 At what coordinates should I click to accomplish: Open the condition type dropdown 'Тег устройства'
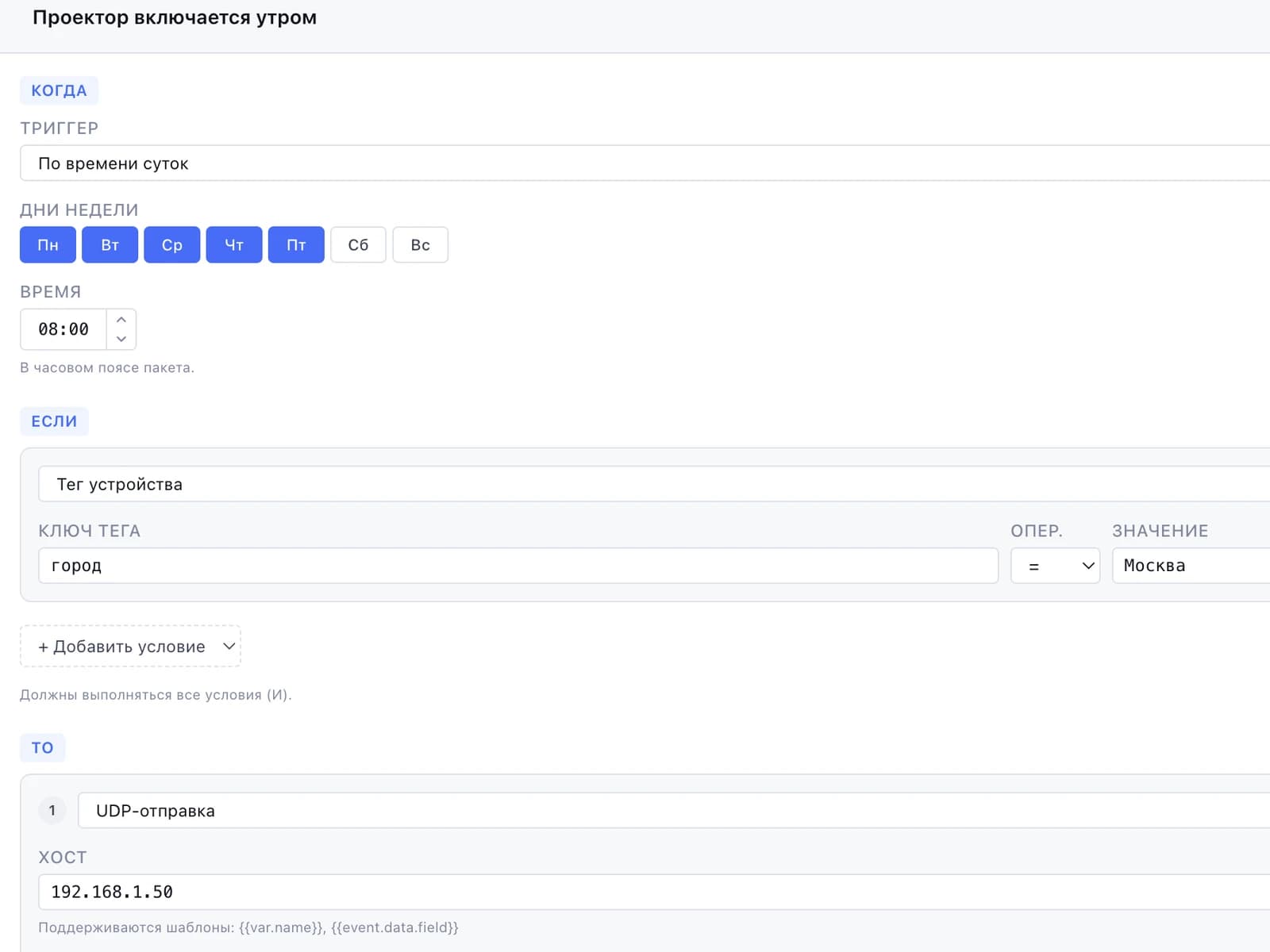[654, 484]
